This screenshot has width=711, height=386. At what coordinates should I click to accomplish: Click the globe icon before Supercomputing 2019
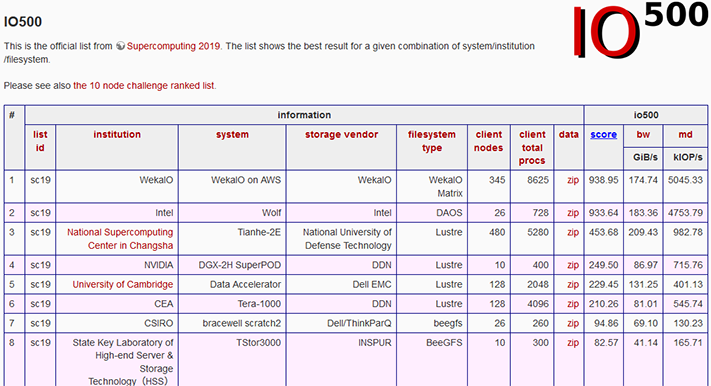point(120,46)
